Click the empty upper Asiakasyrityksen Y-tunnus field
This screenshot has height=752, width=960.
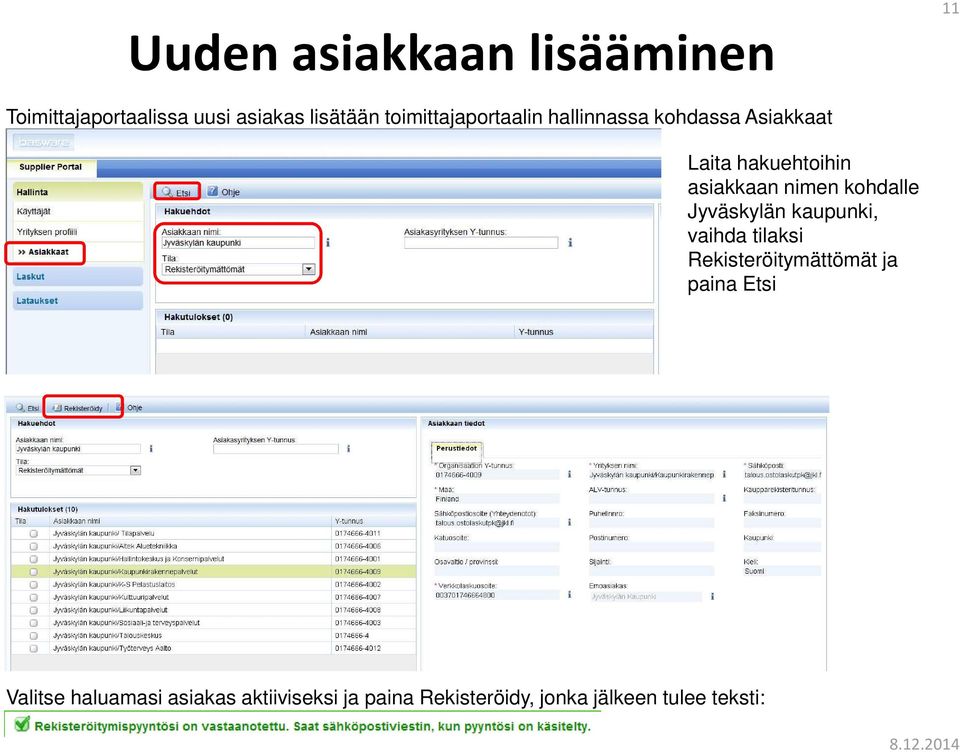point(481,243)
